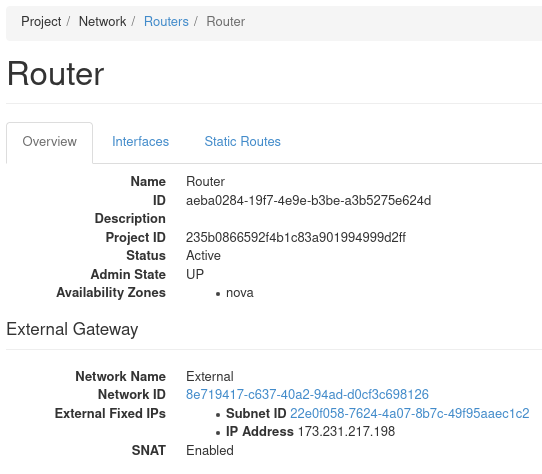Screen dimensions: 542x474
Task: Click the Name value Router
Action: 205,182
